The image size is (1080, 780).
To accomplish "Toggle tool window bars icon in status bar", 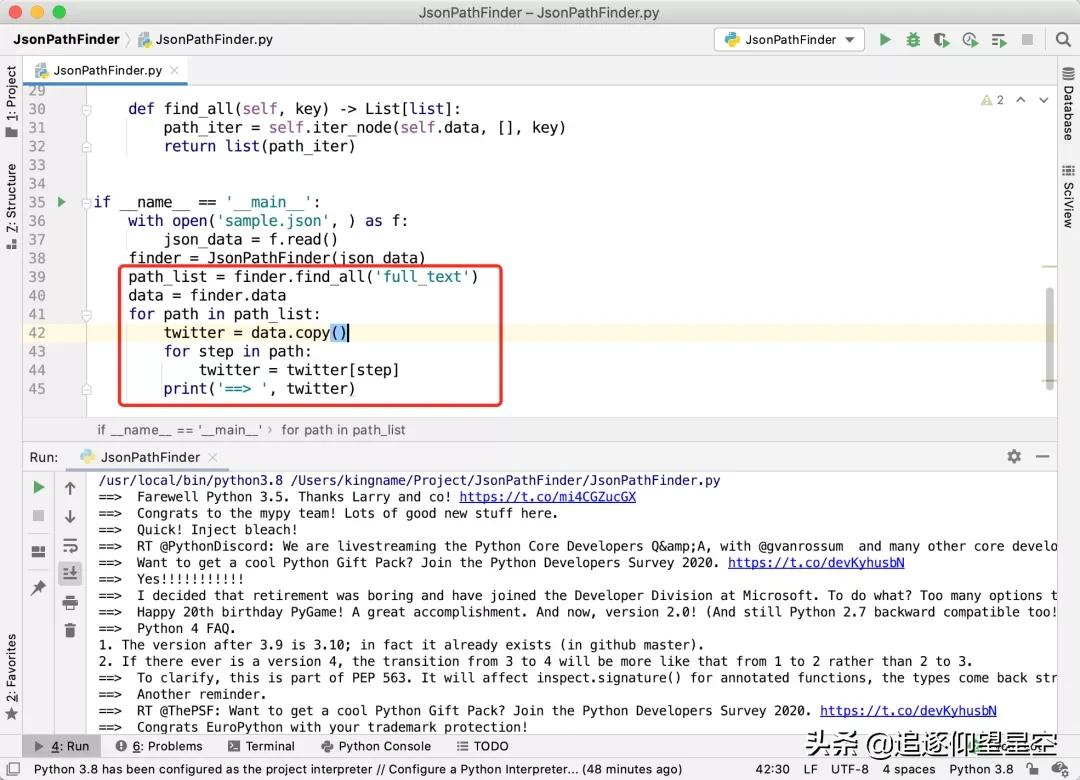I will point(13,769).
